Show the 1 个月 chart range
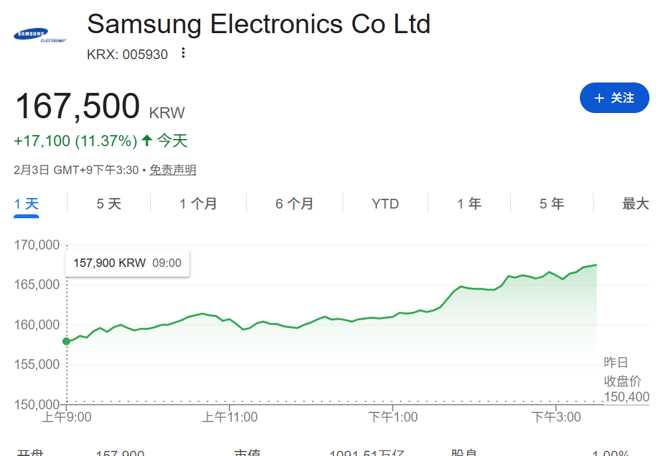The height and width of the screenshot is (456, 667). [x=198, y=204]
